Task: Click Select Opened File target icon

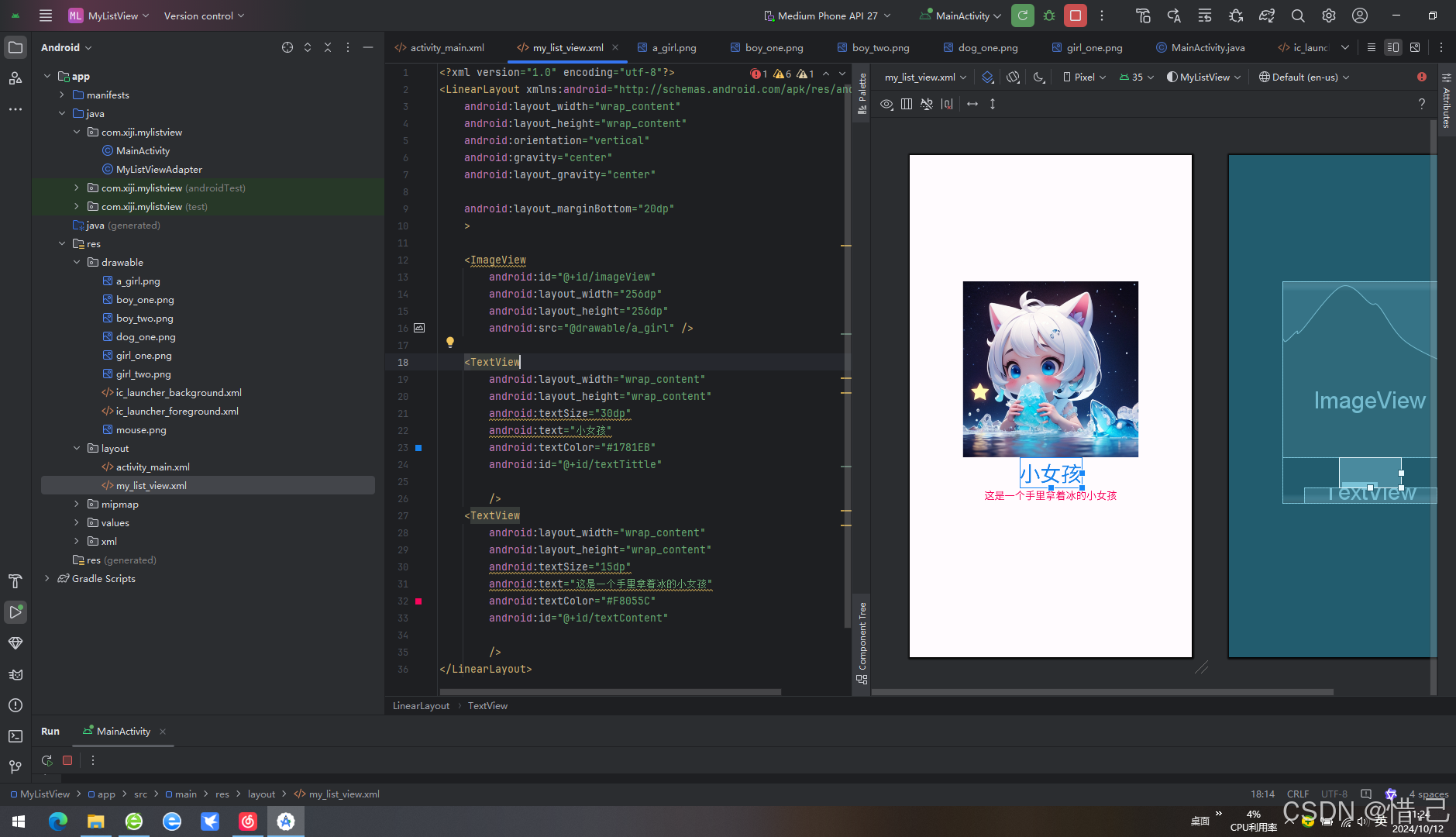Action: tap(287, 47)
